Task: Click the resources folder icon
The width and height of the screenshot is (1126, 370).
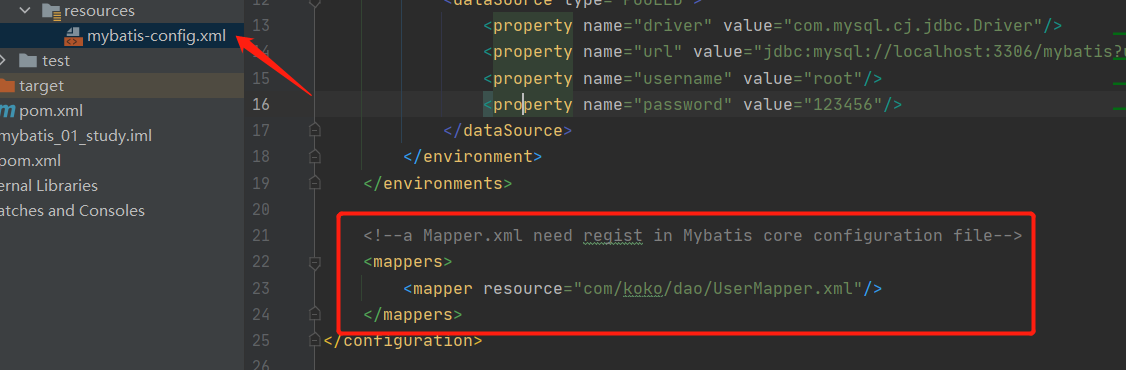Action: point(51,11)
